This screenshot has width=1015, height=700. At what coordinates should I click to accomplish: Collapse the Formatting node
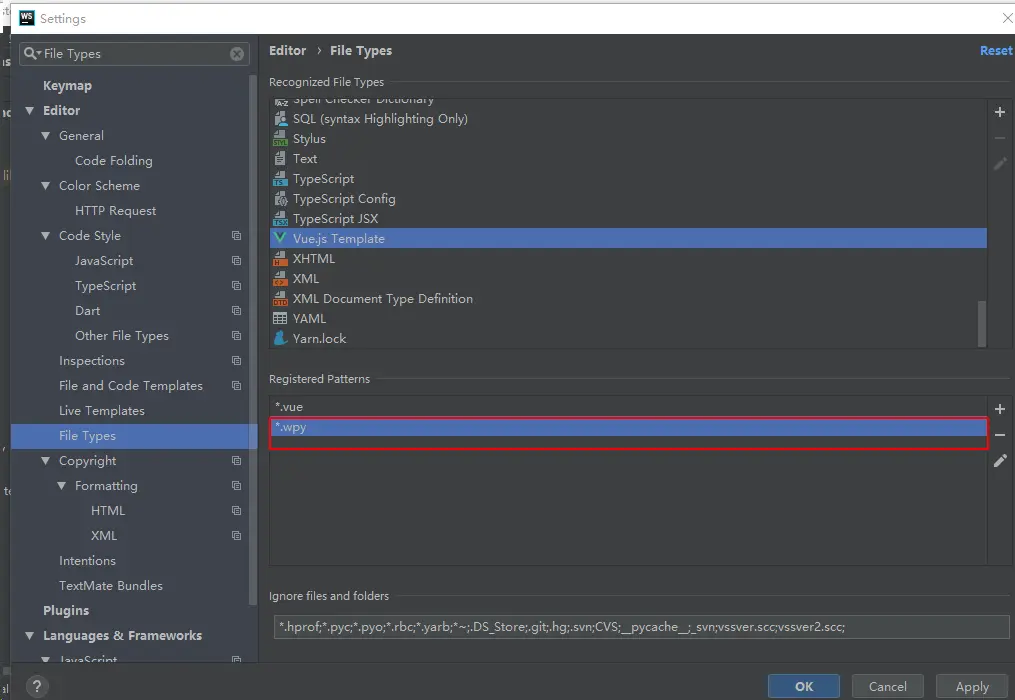61,486
